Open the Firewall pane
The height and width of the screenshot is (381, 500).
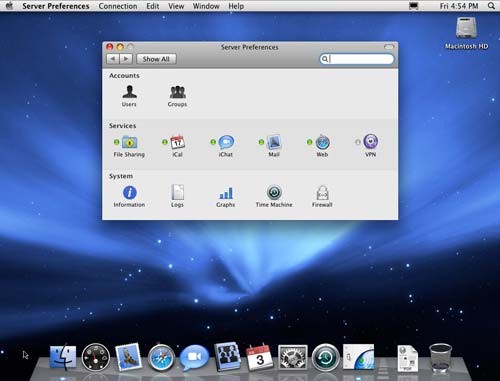click(322, 196)
